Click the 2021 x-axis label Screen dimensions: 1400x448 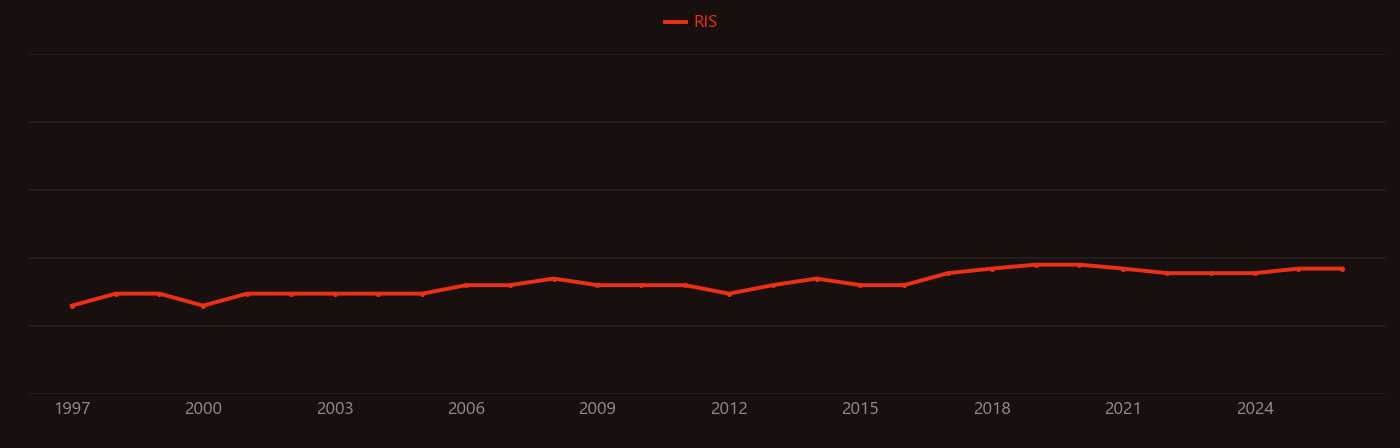[1123, 409]
